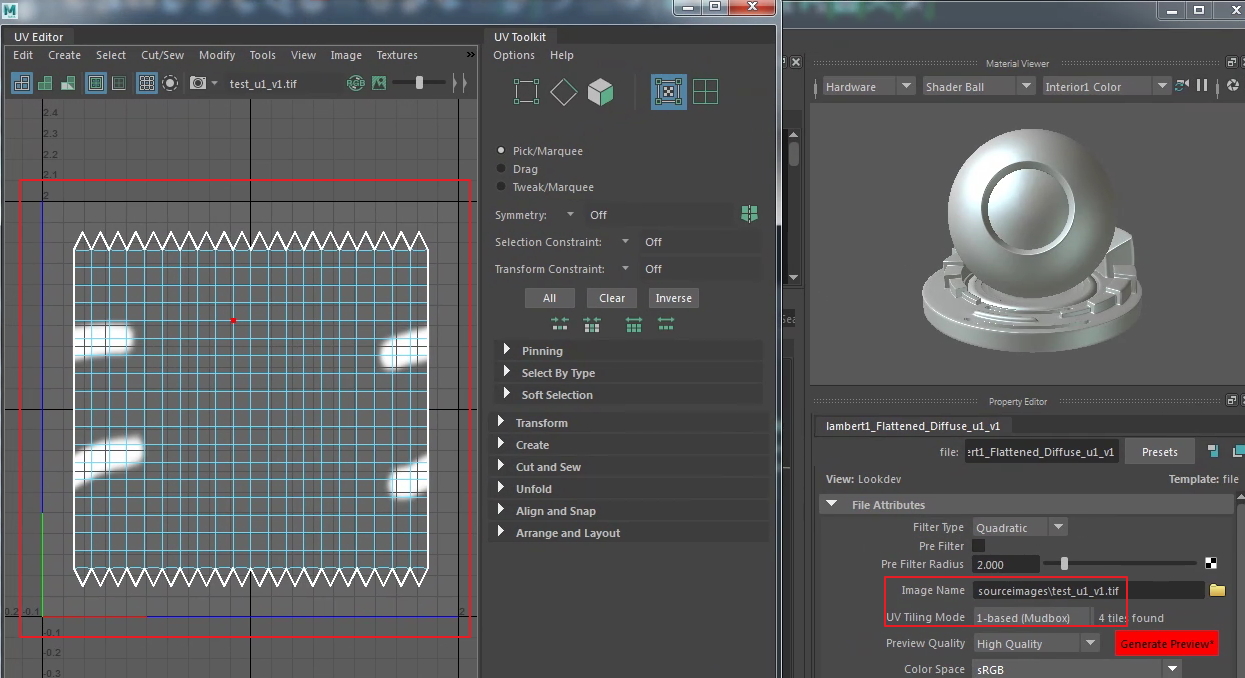This screenshot has height=678, width=1245.
Task: Expand the Pinning section
Action: click(x=628, y=351)
